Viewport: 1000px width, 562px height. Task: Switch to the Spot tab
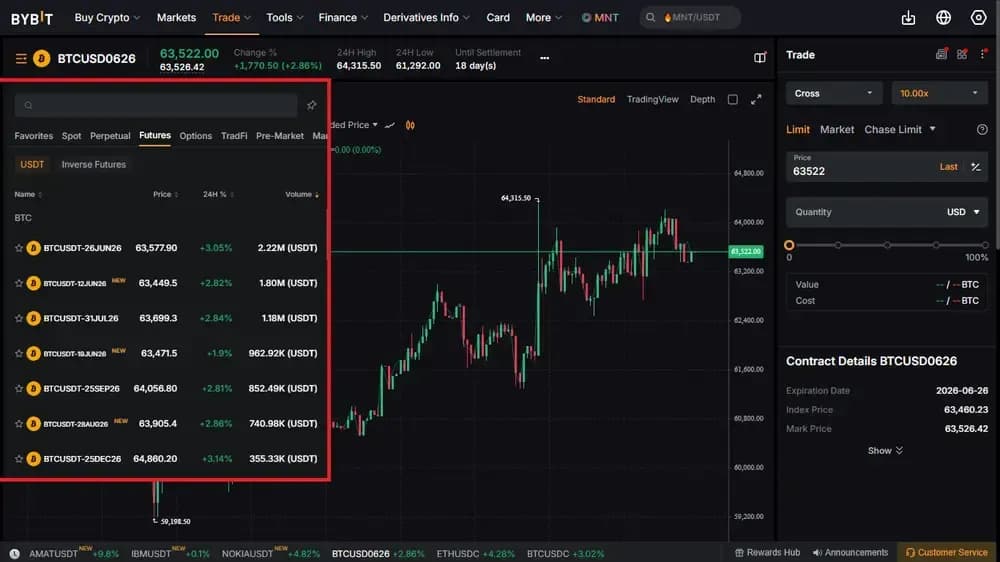pos(71,136)
